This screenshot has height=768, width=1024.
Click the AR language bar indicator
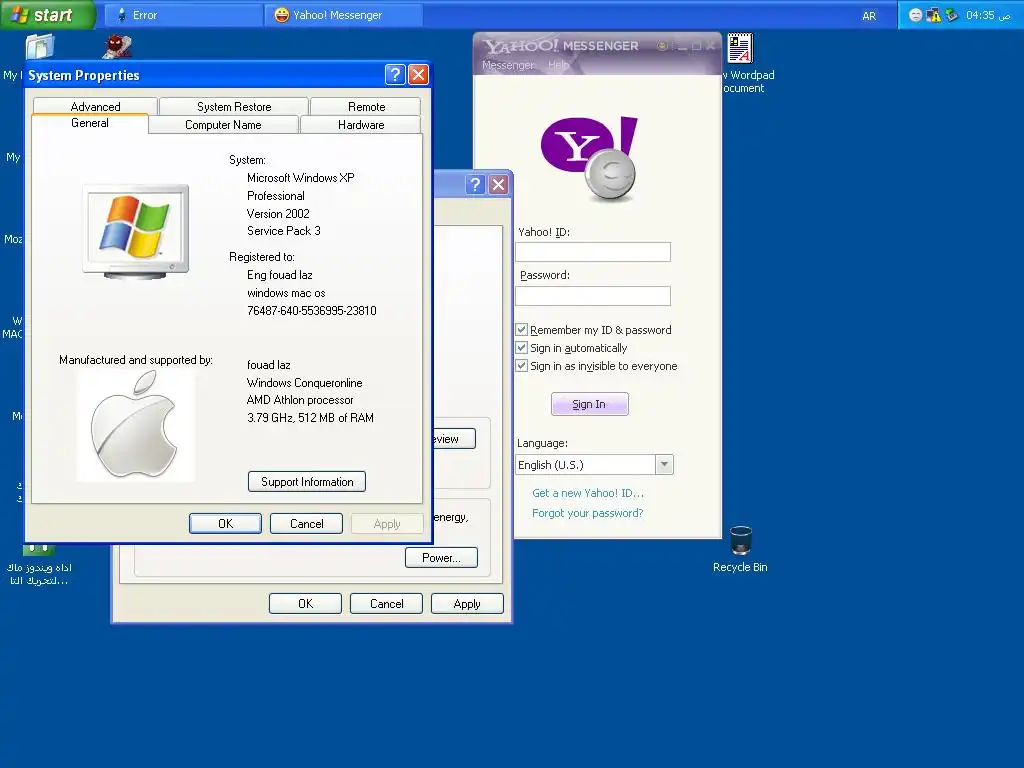(869, 16)
